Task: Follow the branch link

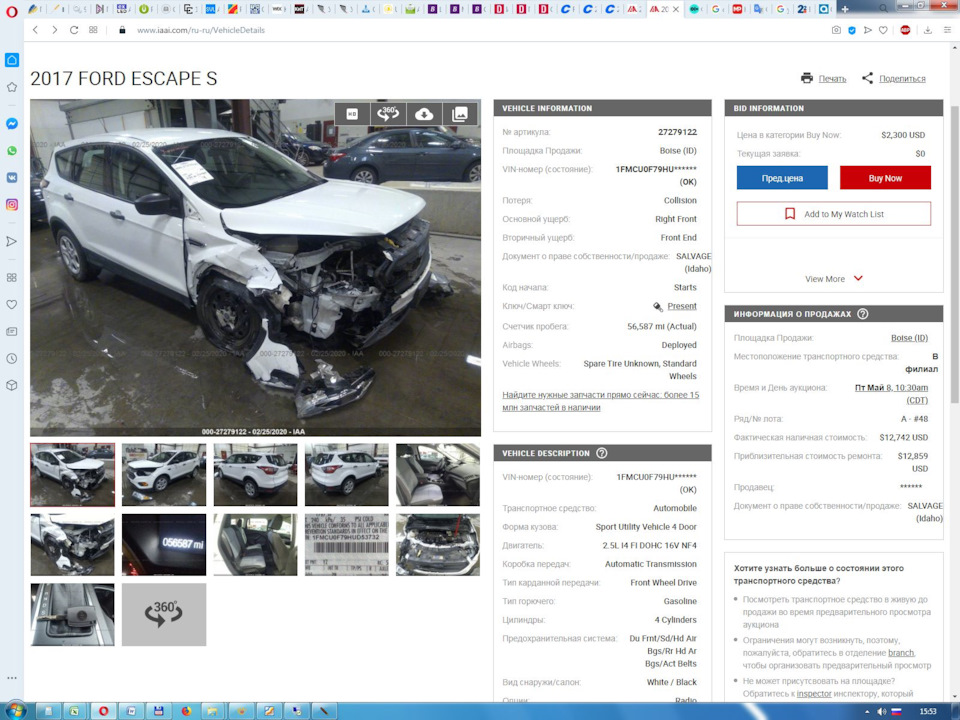Action: tap(901, 653)
